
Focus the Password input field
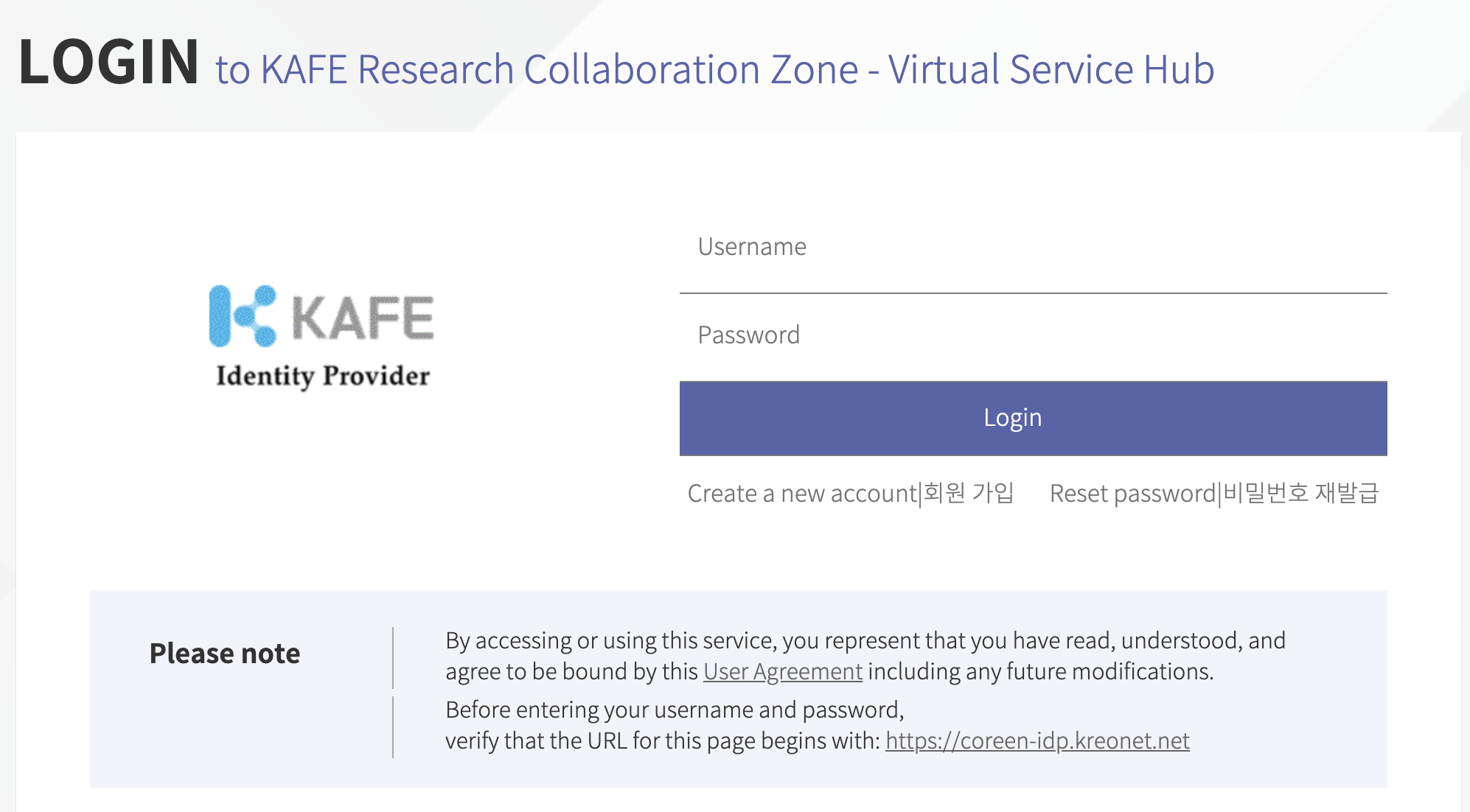tap(1033, 336)
